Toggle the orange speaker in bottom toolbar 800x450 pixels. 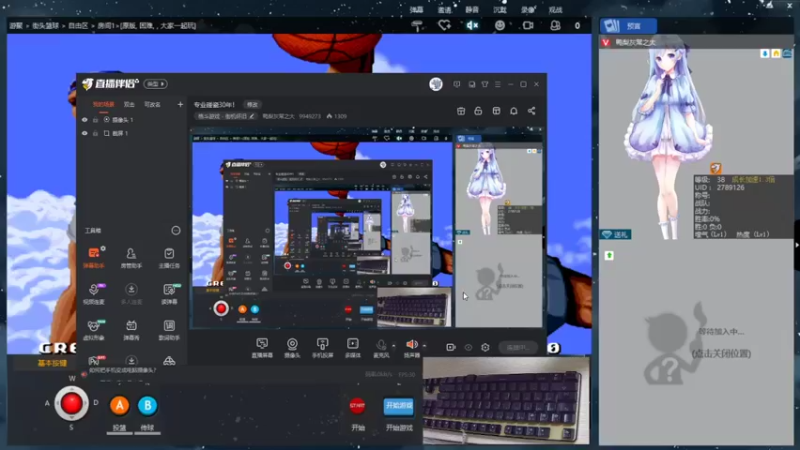(x=411, y=347)
